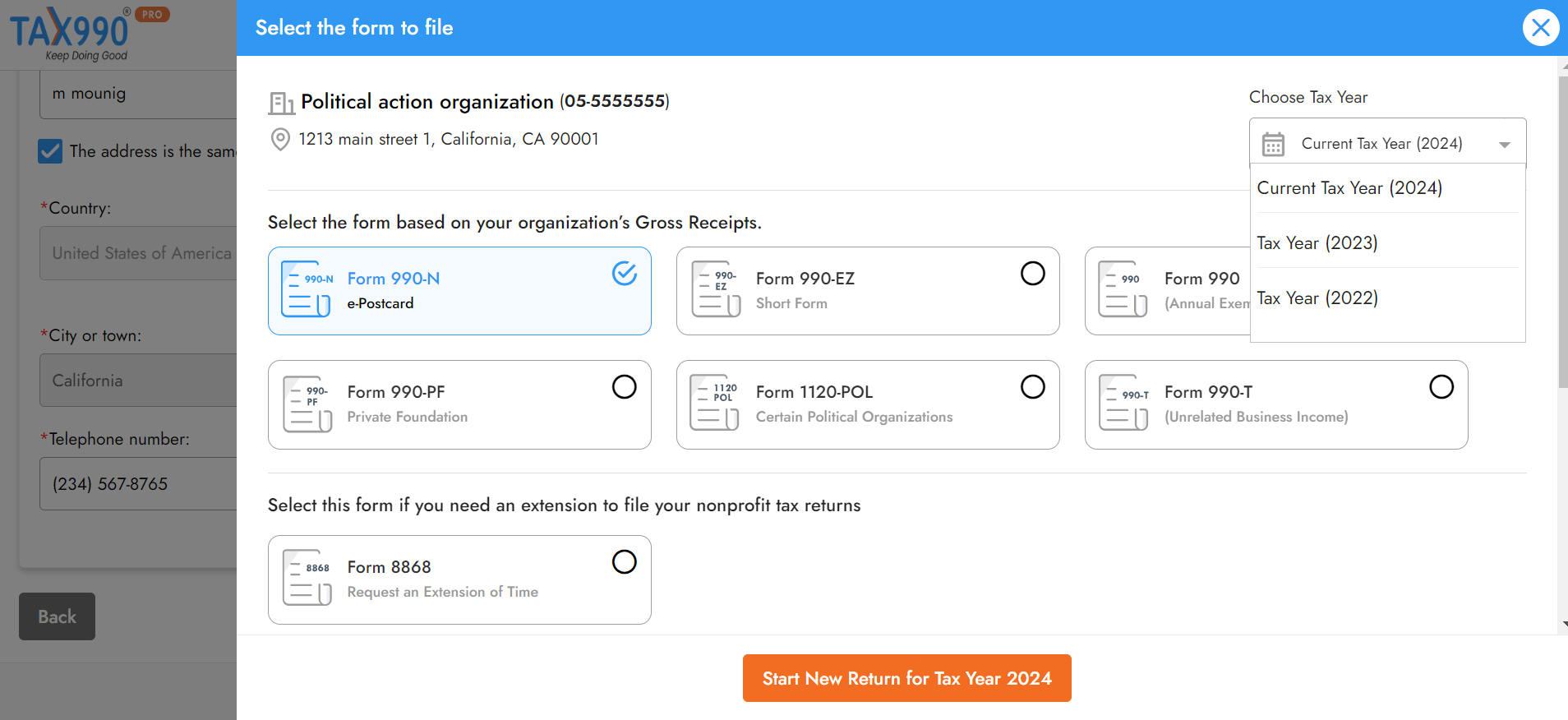The width and height of the screenshot is (1568, 720).
Task: Click the Form 990-PF document icon
Action: (307, 404)
